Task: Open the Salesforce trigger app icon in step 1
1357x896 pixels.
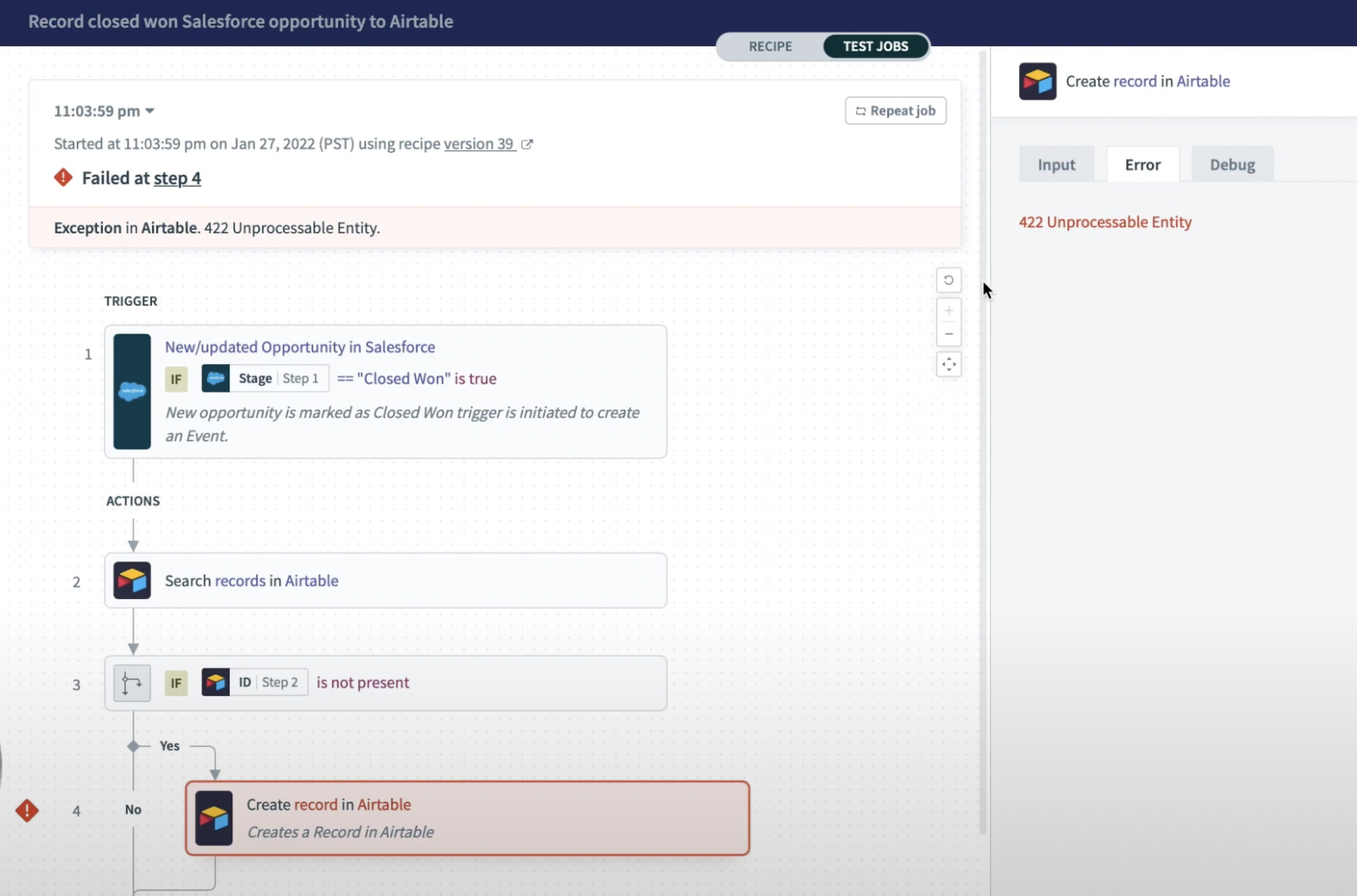Action: pos(132,391)
